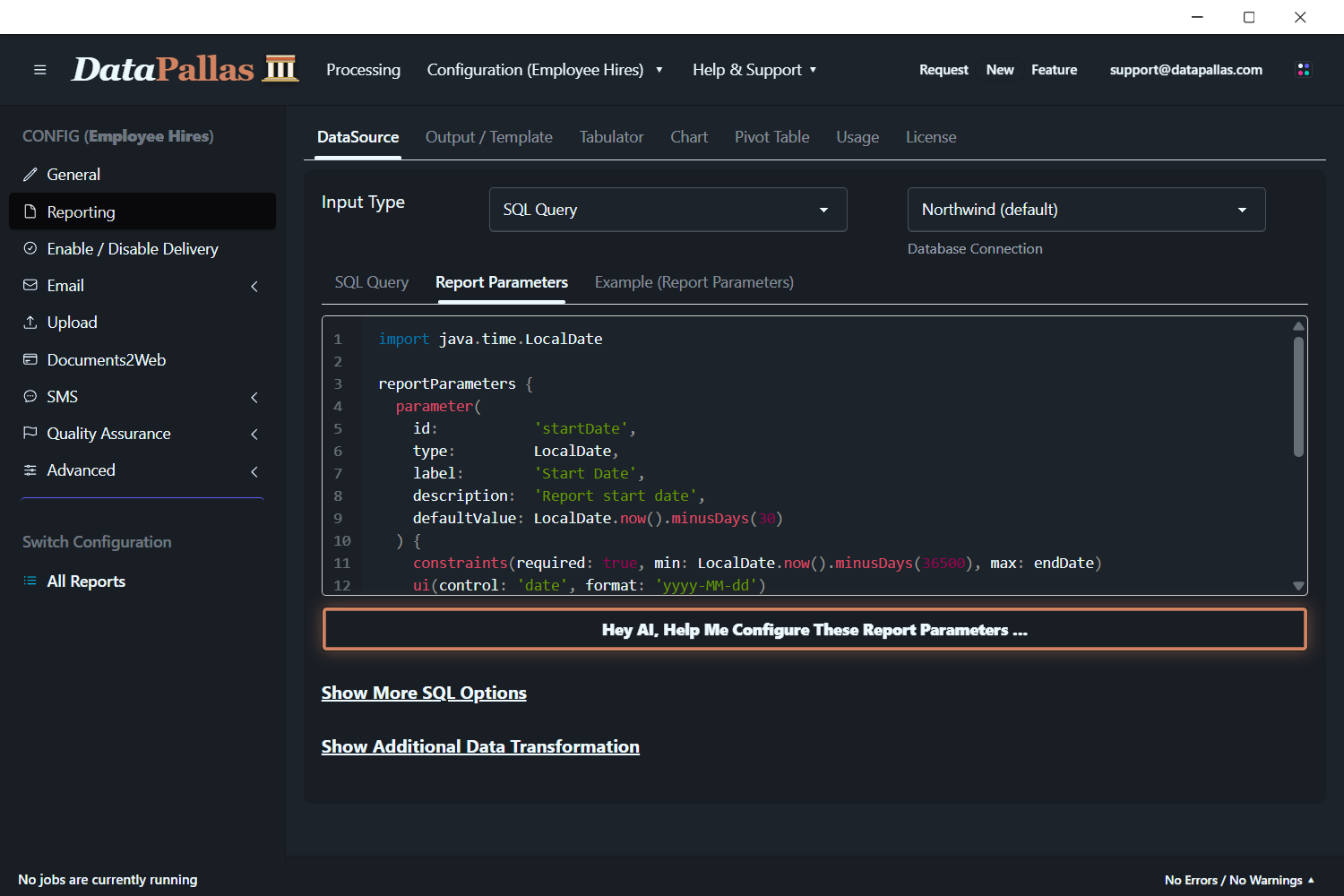1344x896 pixels.
Task: Open General configuration item
Action: click(142, 175)
